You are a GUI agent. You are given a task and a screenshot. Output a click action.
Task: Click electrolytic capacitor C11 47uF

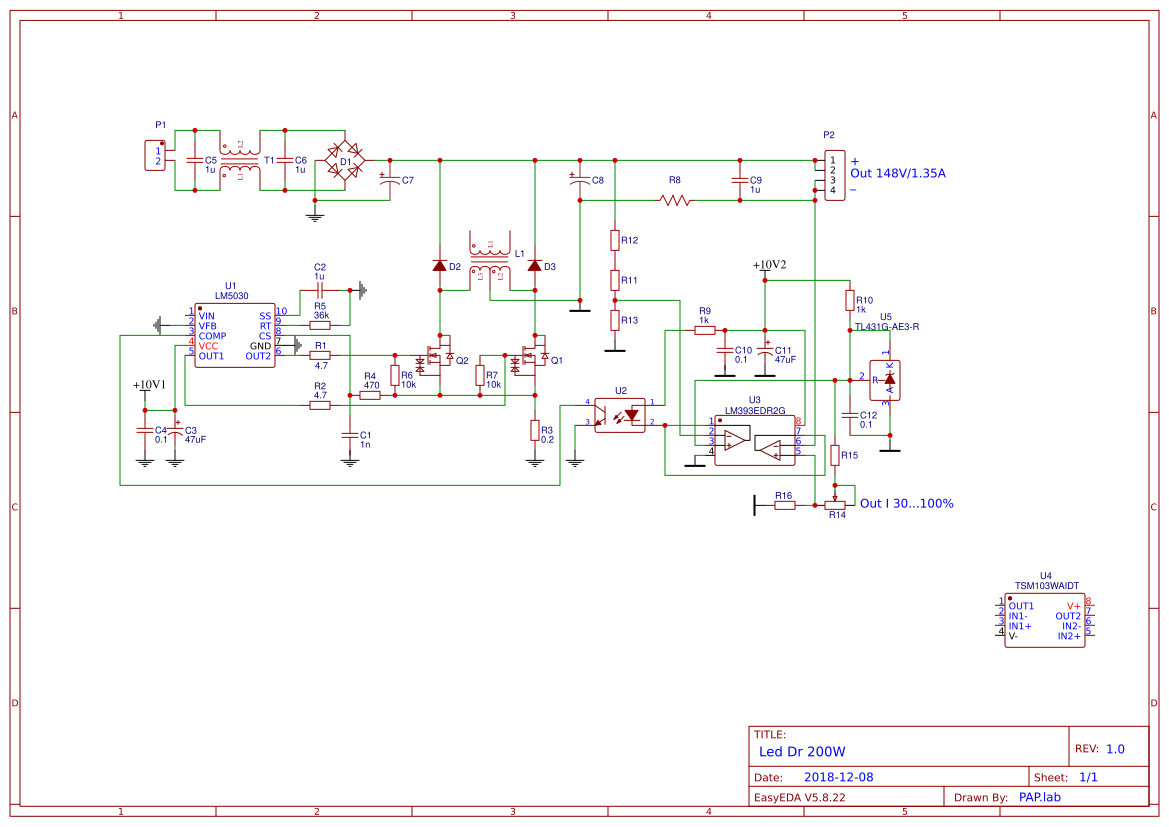point(765,352)
